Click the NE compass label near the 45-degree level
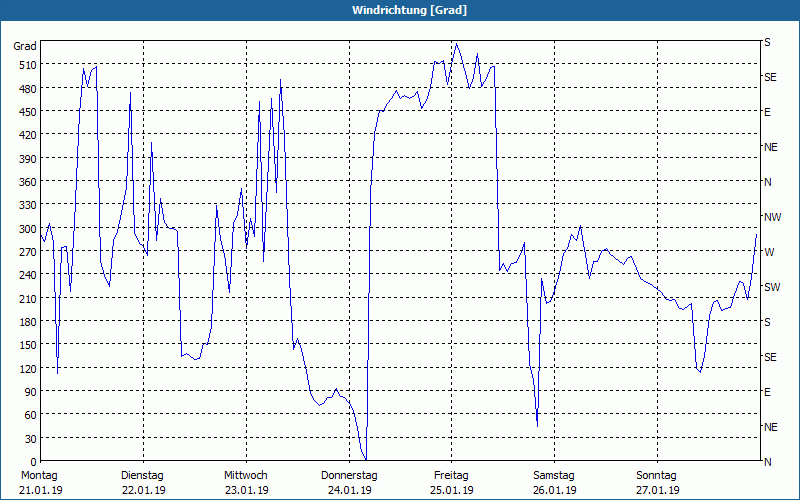 [770, 427]
